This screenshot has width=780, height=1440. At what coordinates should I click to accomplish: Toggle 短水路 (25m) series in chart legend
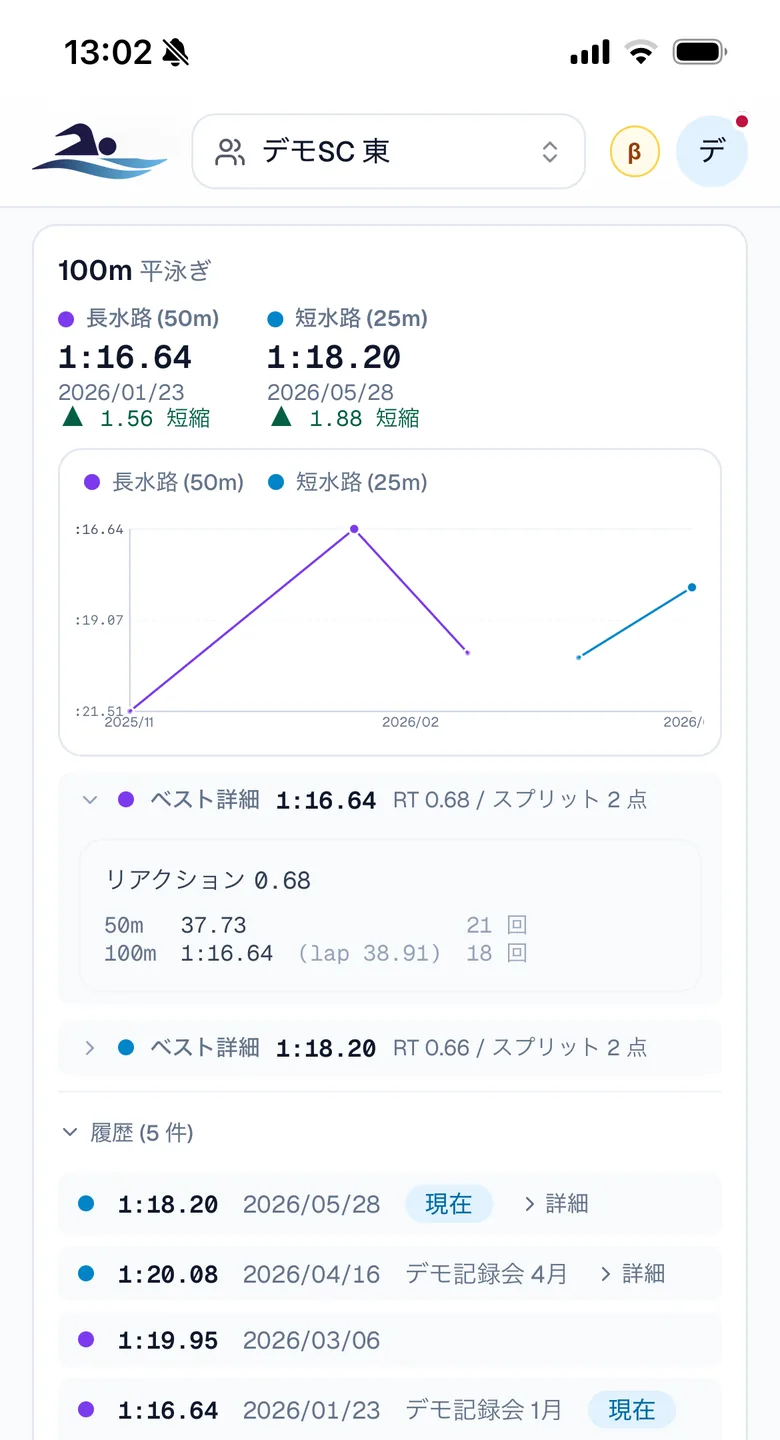click(348, 482)
